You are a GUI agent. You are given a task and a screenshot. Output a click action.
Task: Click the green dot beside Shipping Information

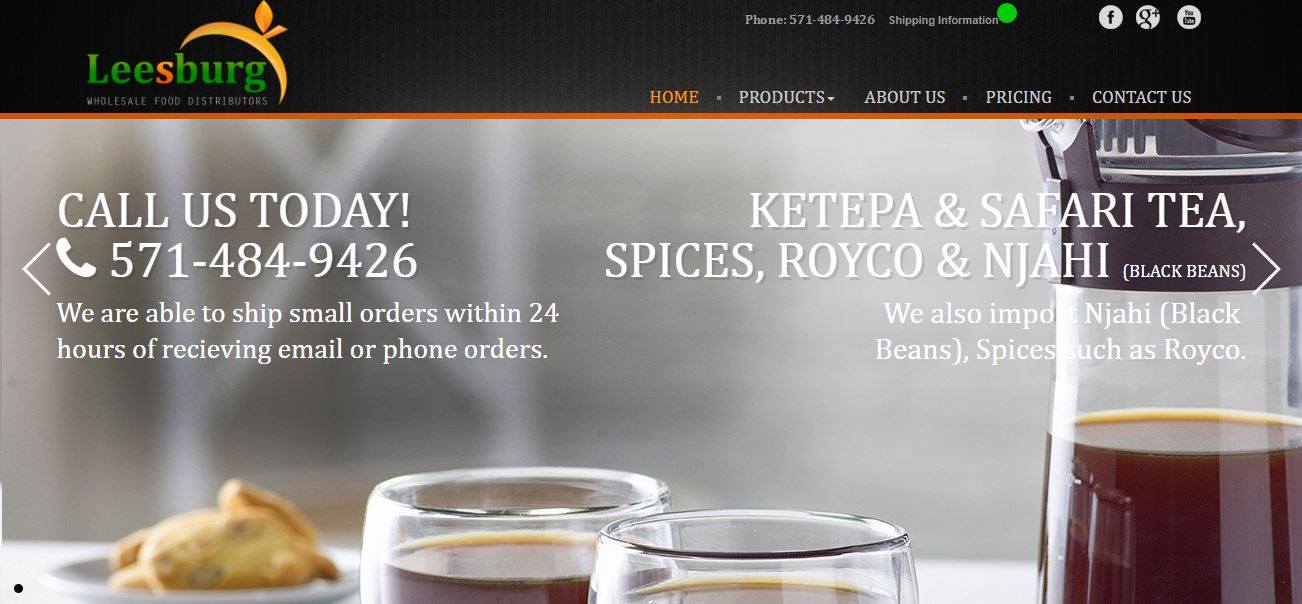(x=1007, y=13)
